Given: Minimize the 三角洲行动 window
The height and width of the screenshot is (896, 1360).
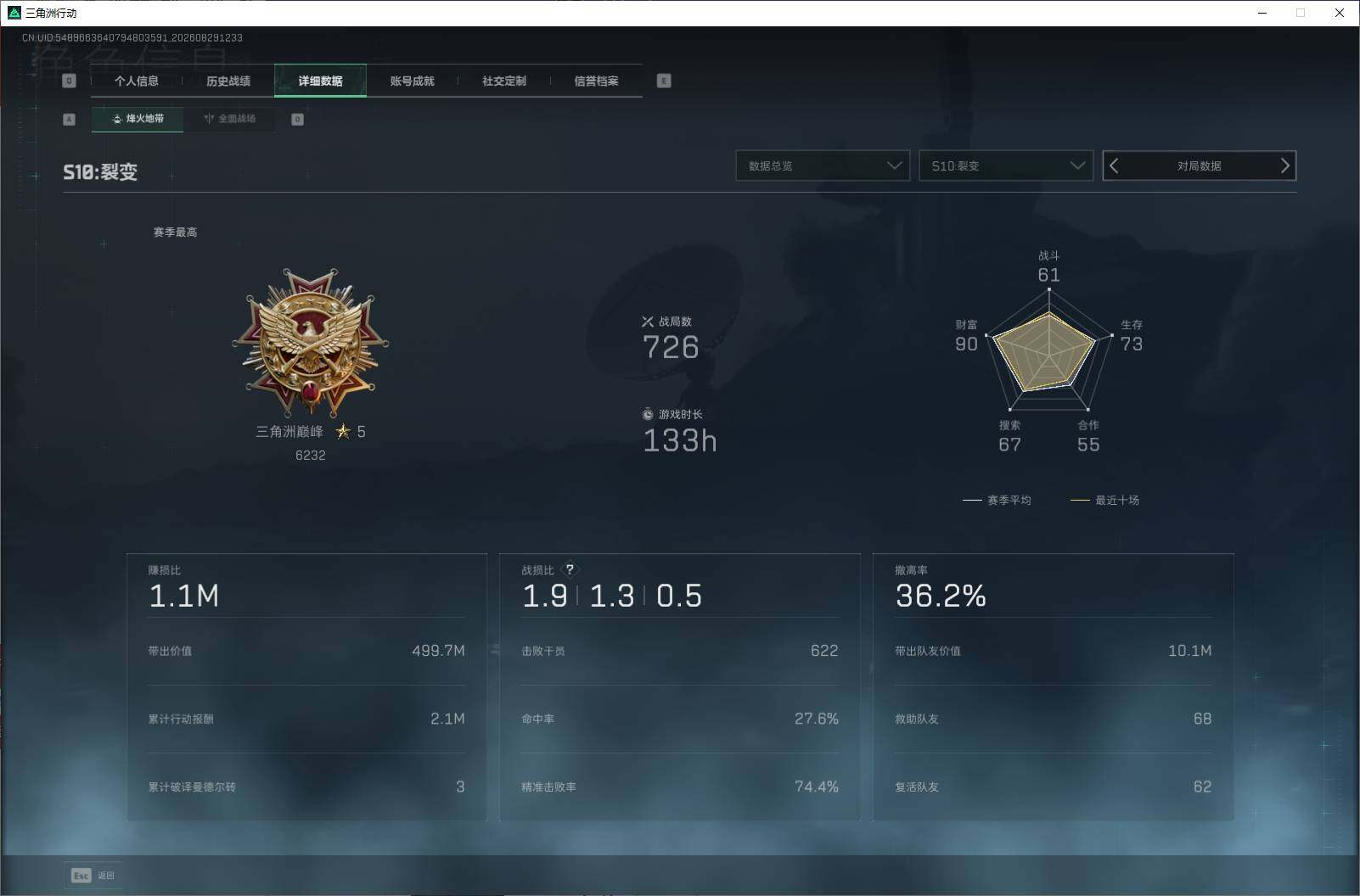Looking at the screenshot, I should point(1262,13).
